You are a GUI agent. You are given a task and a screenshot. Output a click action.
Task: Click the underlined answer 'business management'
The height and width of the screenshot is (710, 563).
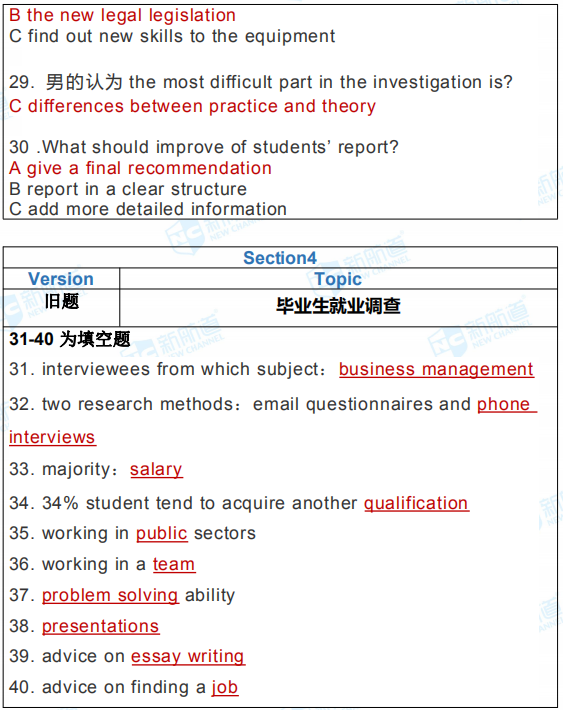click(x=436, y=369)
